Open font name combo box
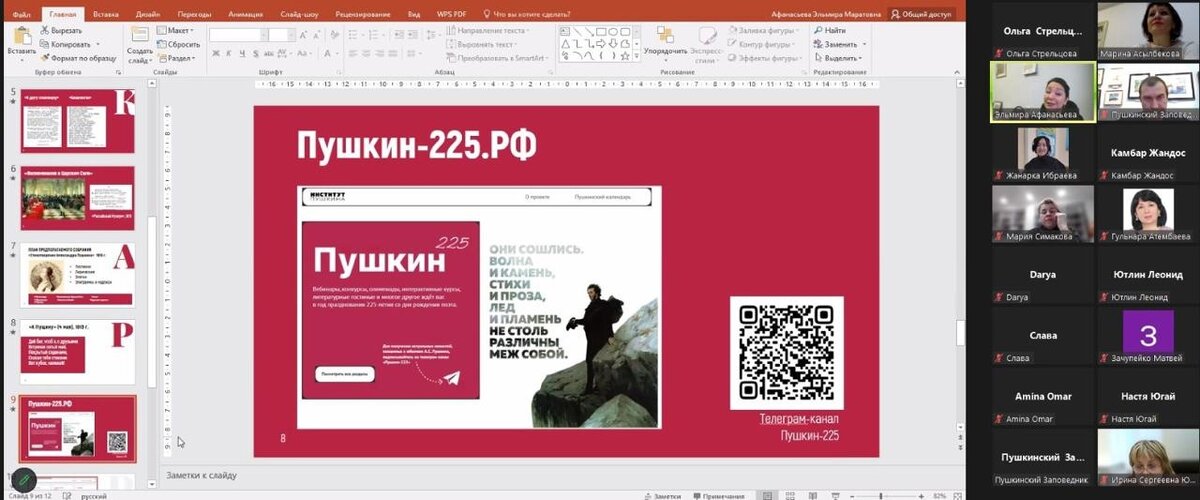1200x500 pixels. tap(238, 35)
